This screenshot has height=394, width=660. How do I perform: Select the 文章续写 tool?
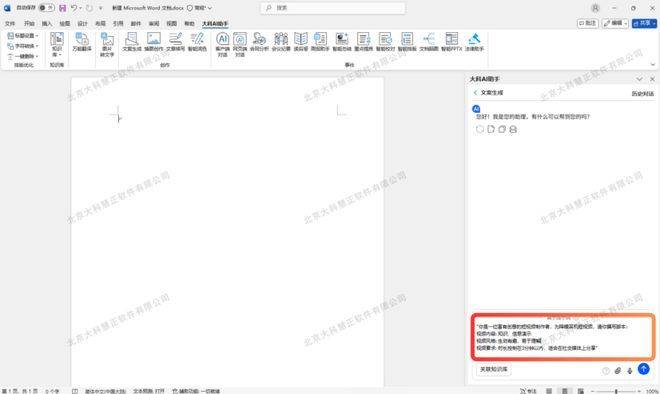[175, 42]
